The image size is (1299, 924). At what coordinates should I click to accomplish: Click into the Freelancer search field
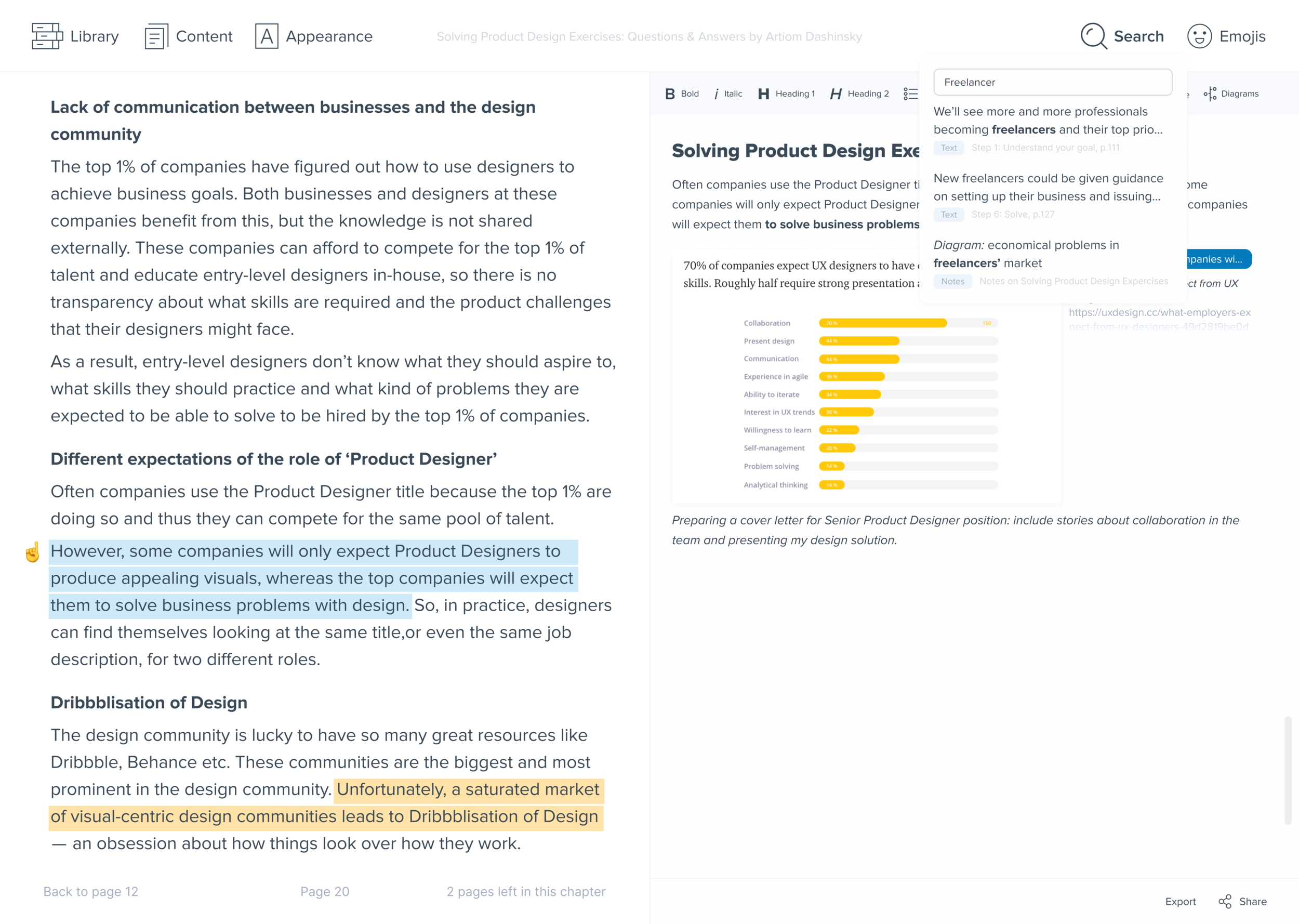(1052, 83)
